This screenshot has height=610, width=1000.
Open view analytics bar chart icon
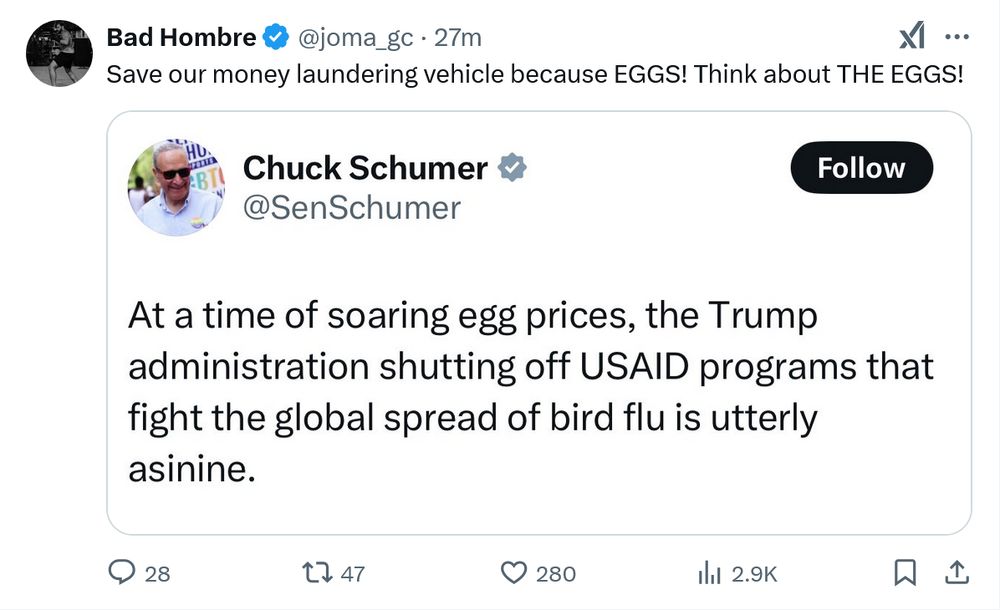pos(709,572)
